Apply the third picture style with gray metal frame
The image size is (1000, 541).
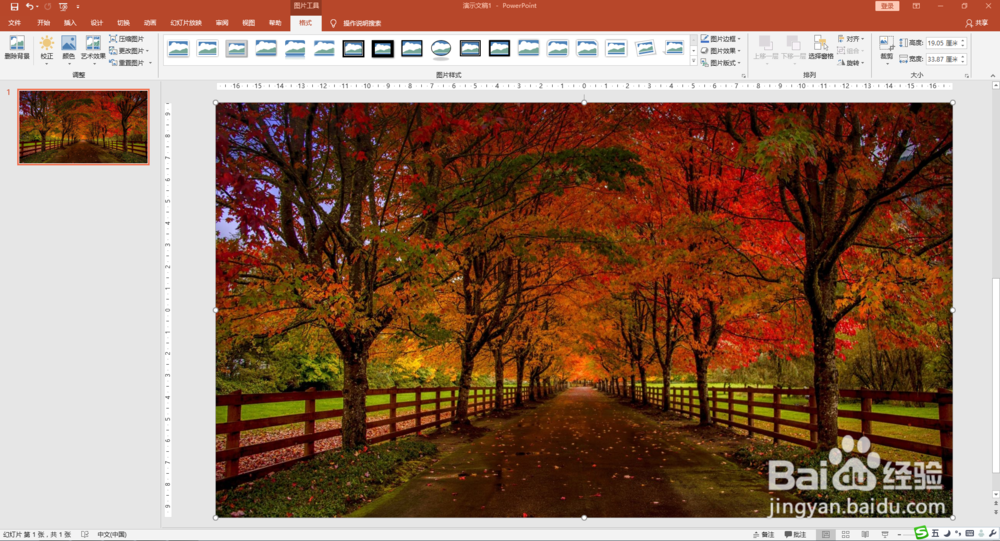(x=237, y=48)
